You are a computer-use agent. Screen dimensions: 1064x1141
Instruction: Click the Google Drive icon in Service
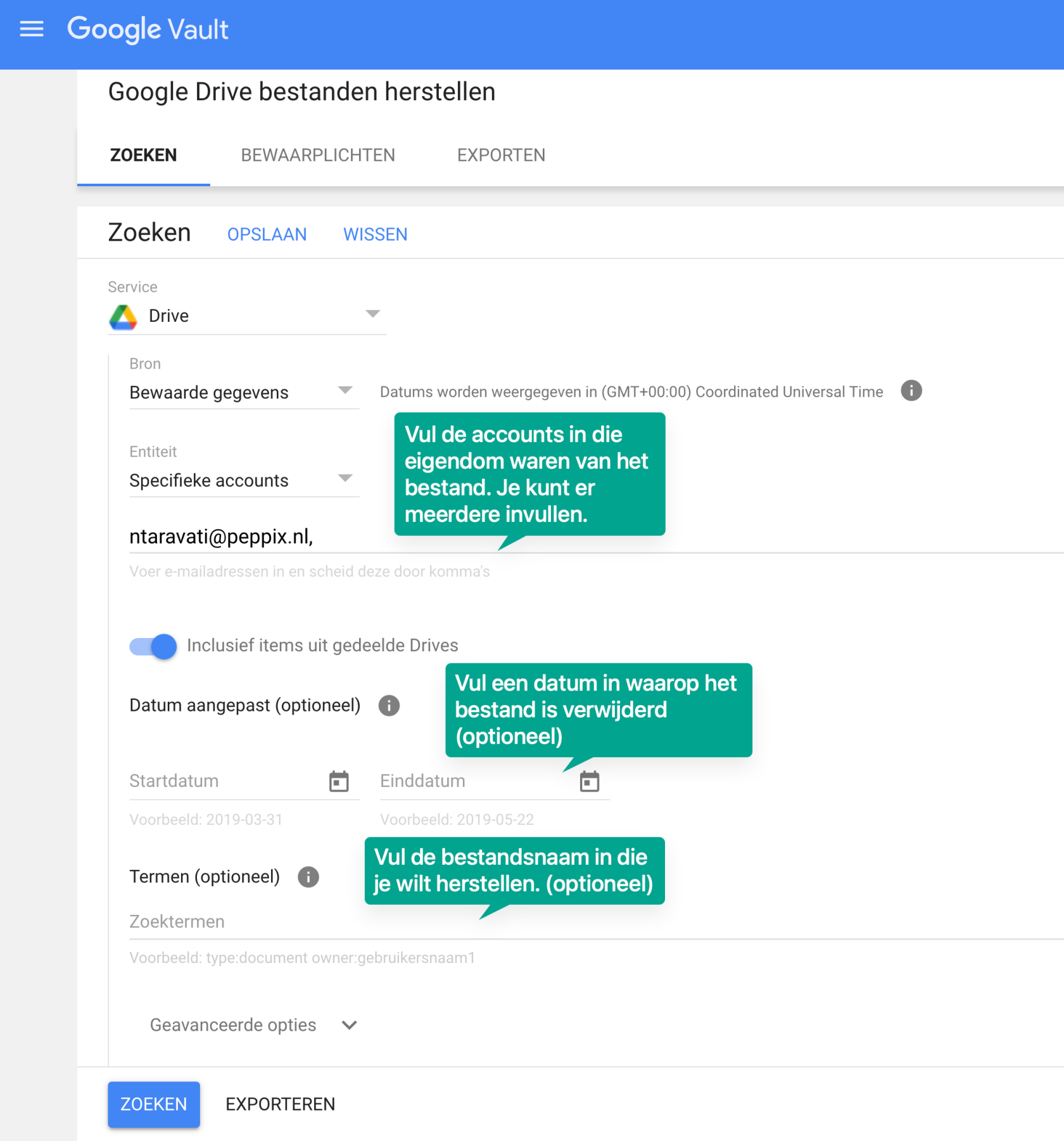click(123, 317)
